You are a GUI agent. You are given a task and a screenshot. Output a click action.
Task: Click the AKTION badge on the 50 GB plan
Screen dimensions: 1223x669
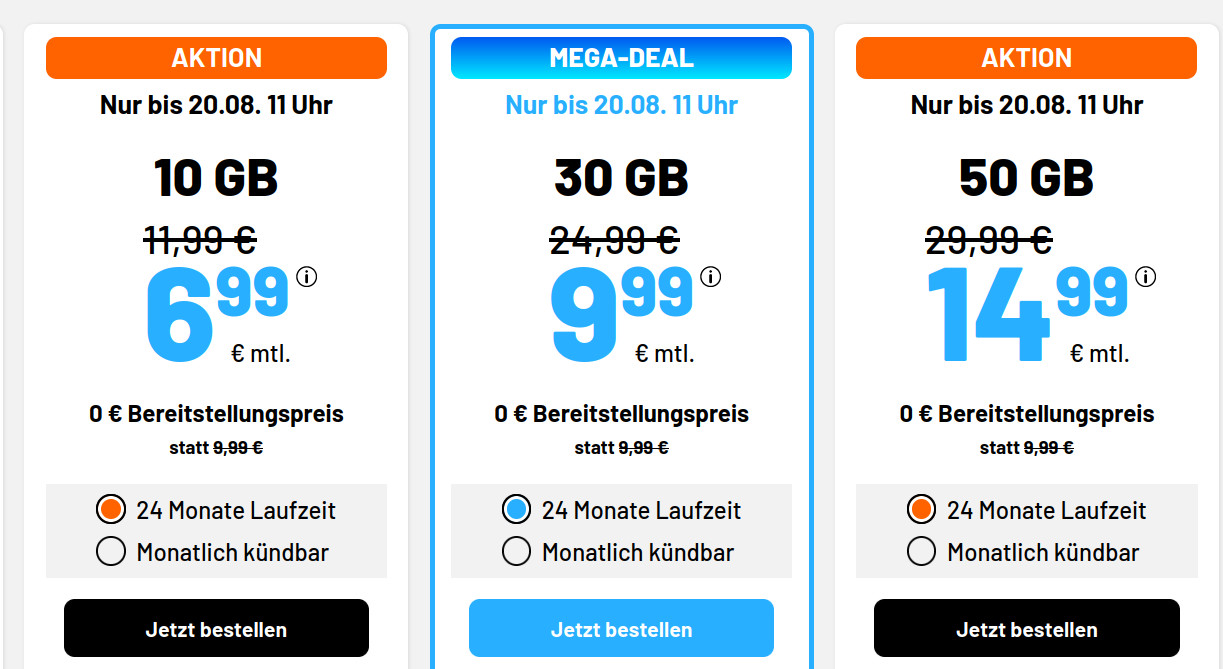coord(1026,57)
